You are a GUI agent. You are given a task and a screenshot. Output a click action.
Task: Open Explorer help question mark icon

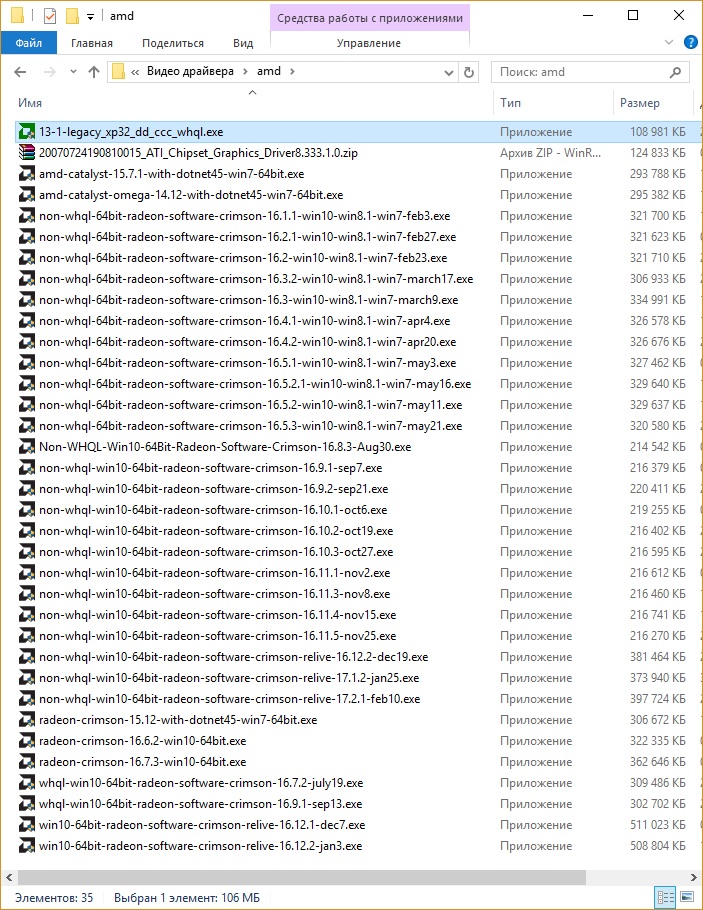tap(691, 42)
